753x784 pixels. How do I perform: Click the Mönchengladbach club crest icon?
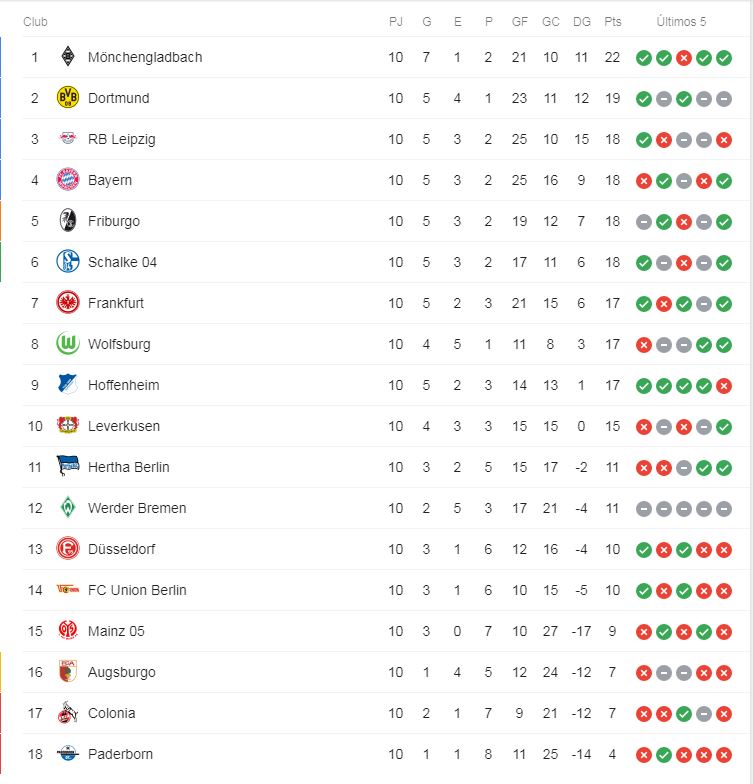[x=67, y=57]
